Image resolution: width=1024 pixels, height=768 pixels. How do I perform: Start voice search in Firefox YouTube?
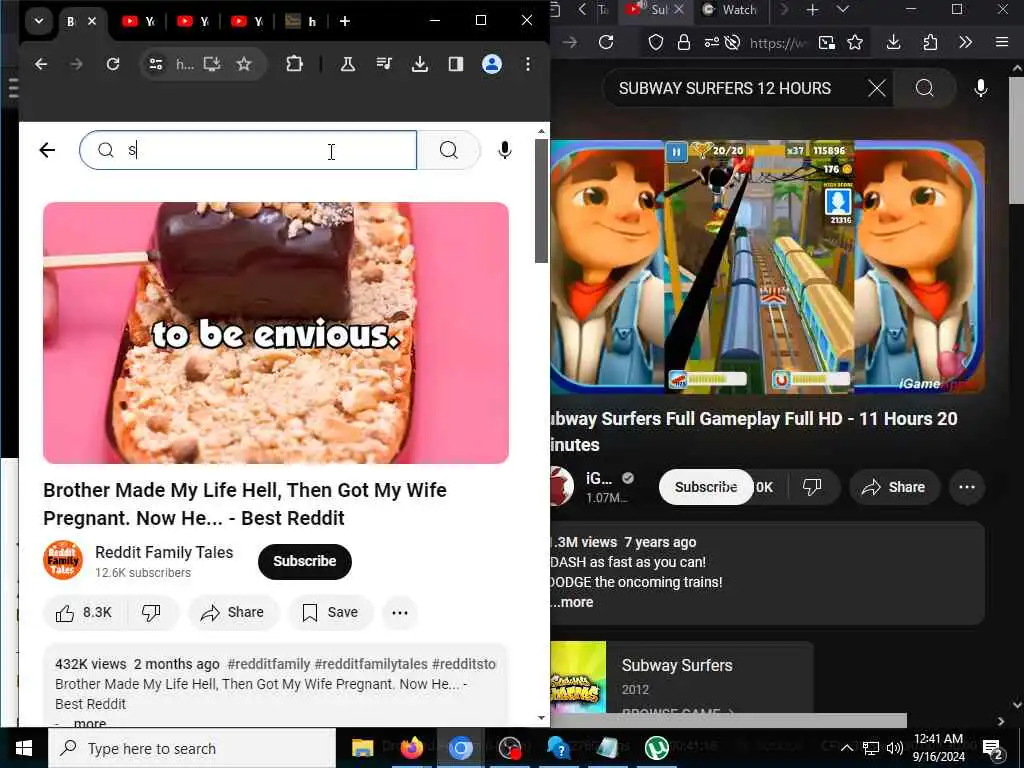point(981,88)
